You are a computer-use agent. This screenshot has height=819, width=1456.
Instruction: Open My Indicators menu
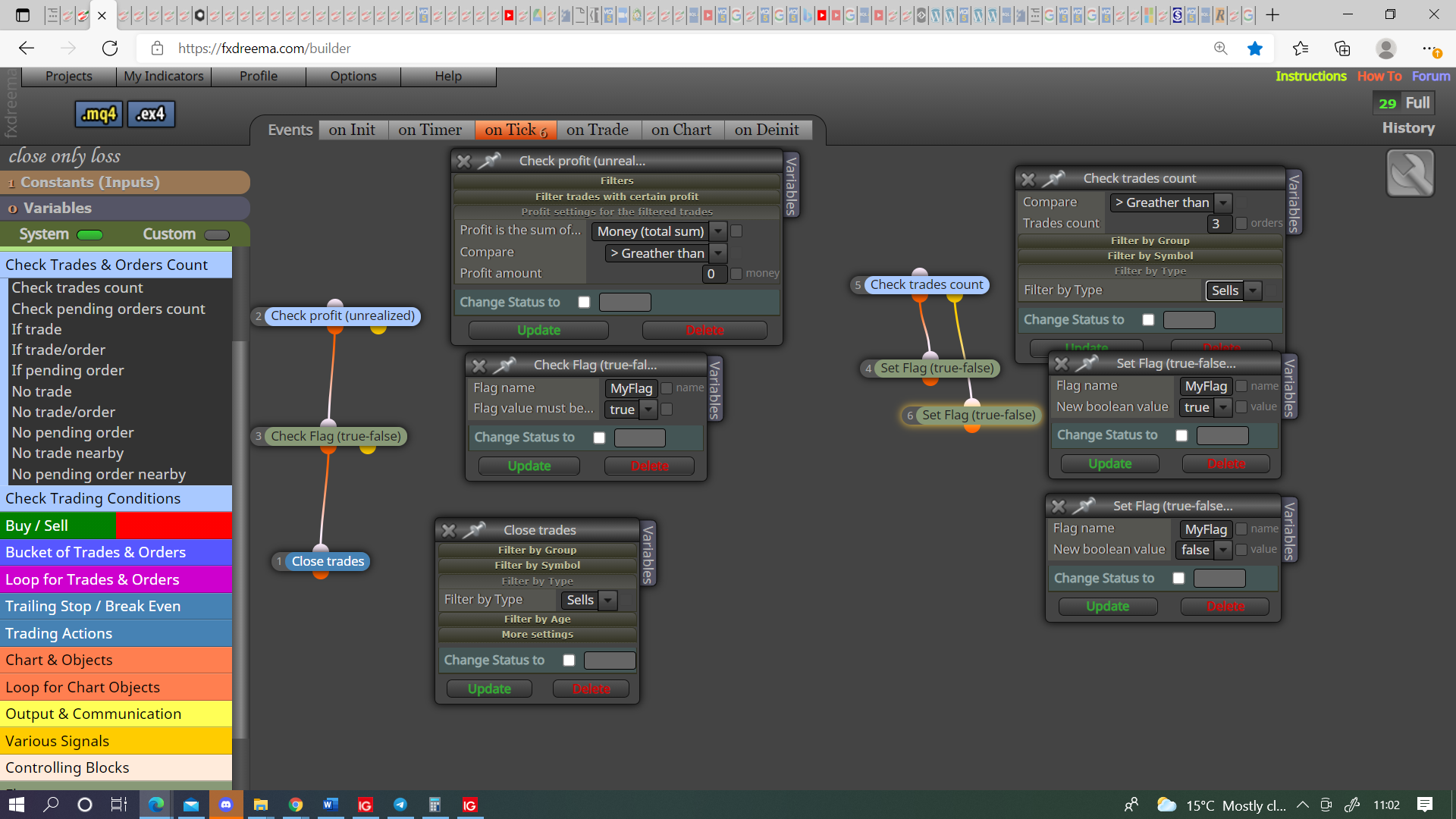(163, 76)
